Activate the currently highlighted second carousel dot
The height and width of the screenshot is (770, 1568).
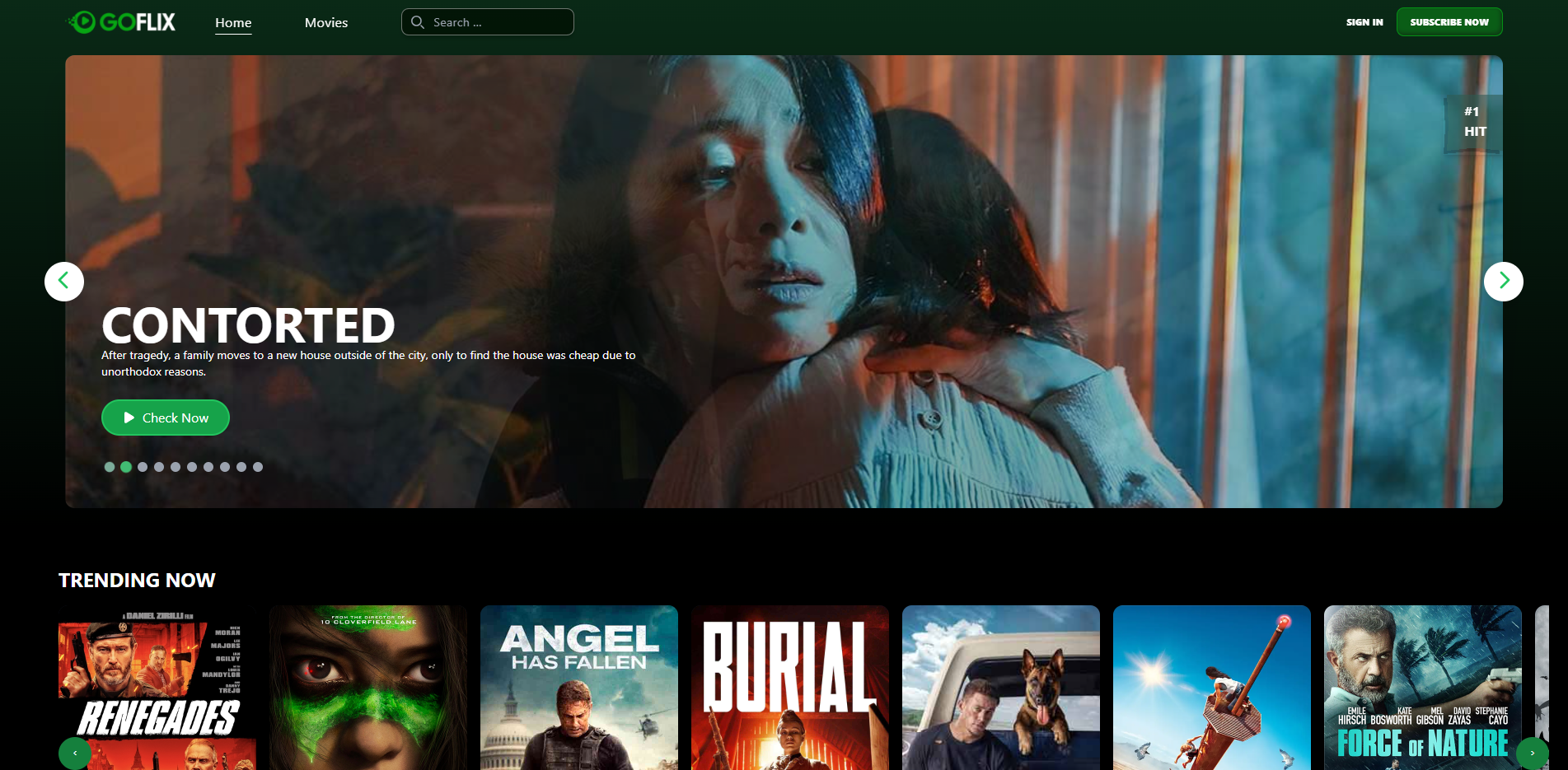pos(126,466)
